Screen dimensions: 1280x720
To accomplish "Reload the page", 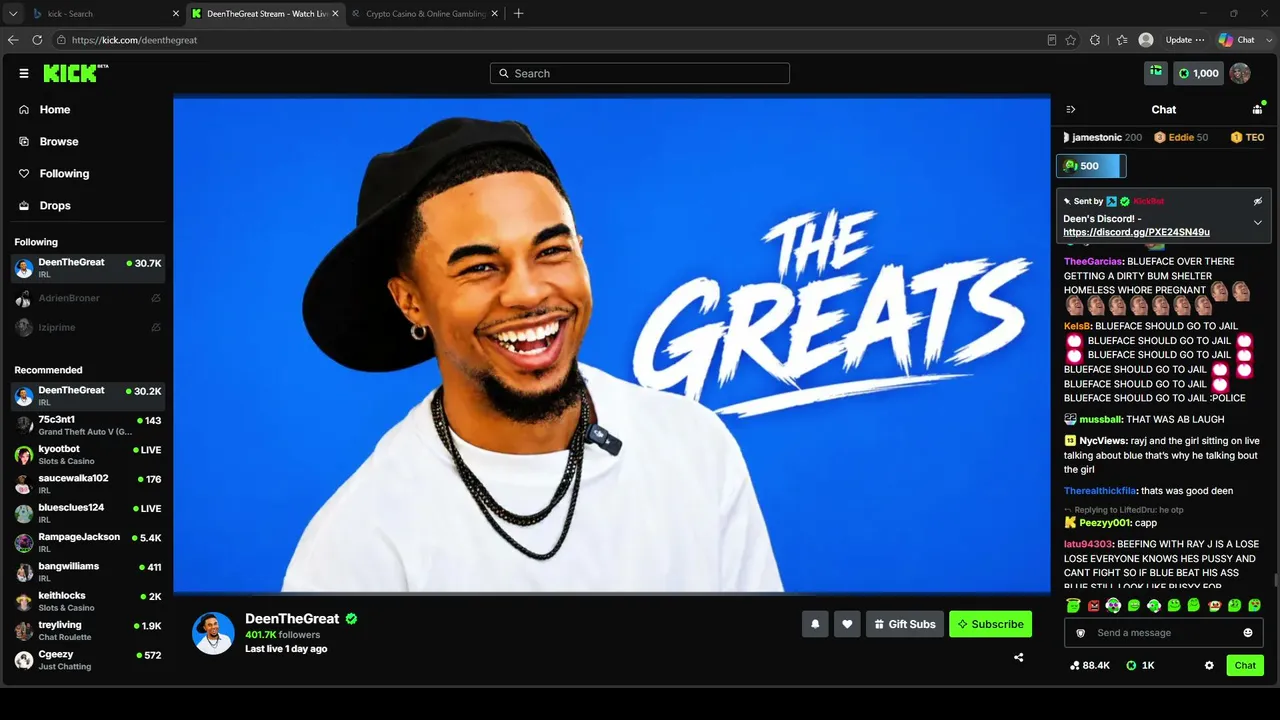I will click(x=37, y=40).
